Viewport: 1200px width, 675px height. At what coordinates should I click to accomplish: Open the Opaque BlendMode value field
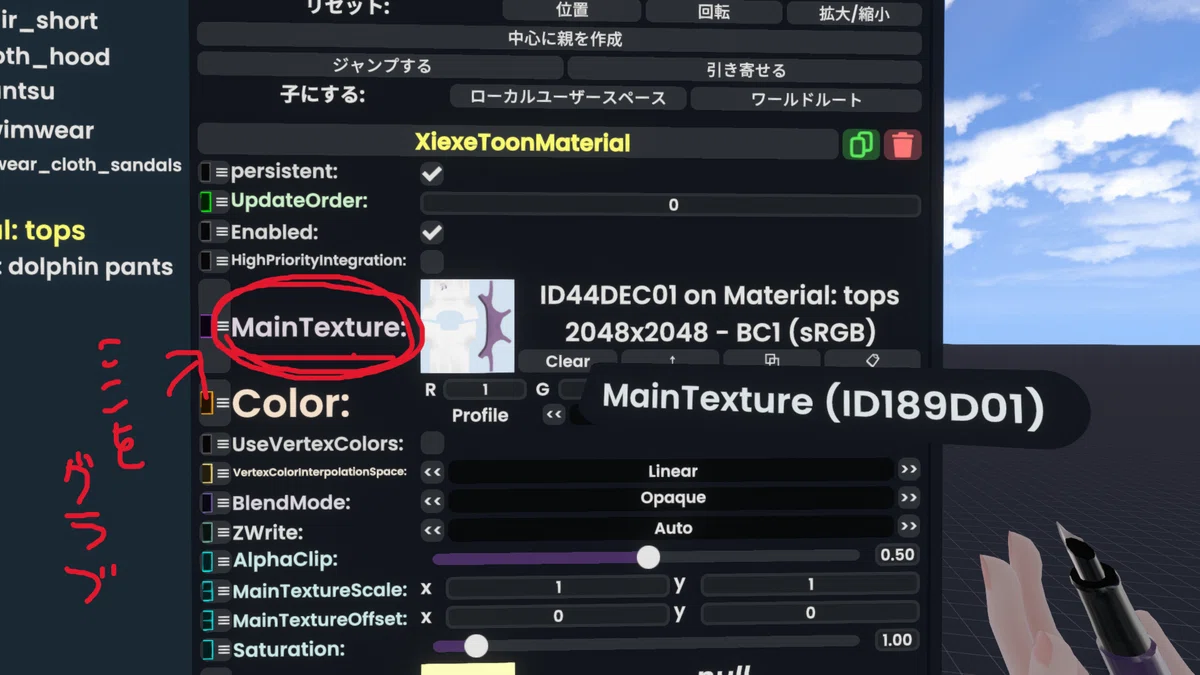[671, 498]
